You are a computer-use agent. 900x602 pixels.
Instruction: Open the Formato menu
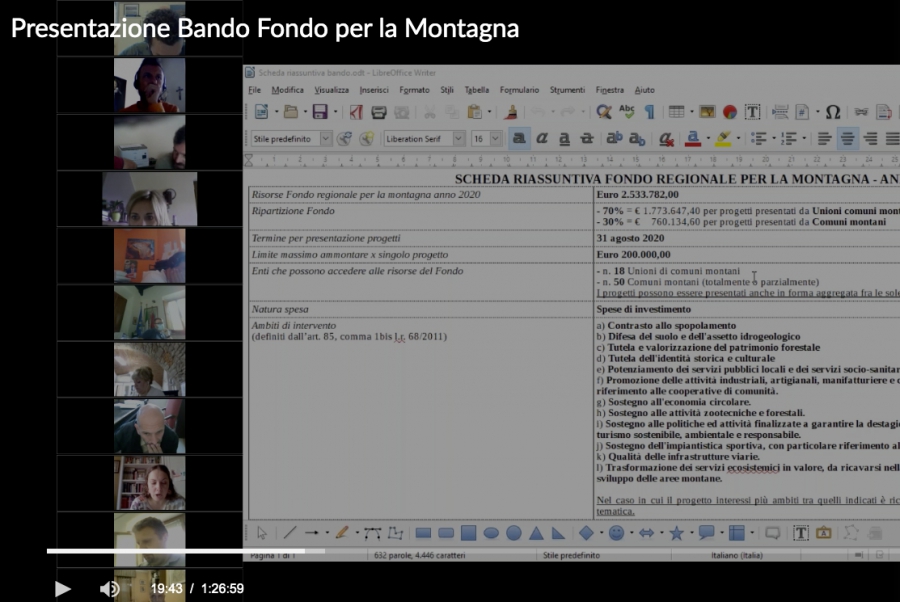pyautogui.click(x=414, y=90)
